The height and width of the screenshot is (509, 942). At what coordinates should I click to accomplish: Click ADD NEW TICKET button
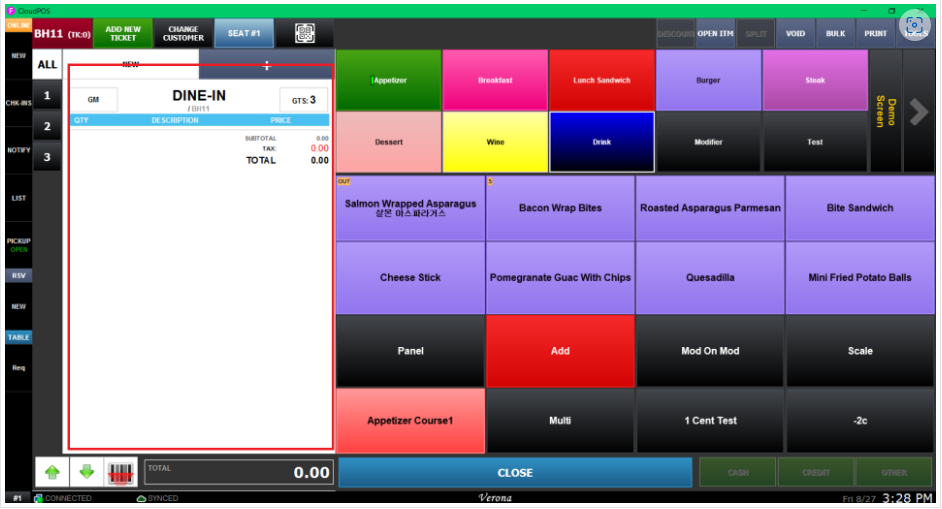[123, 33]
